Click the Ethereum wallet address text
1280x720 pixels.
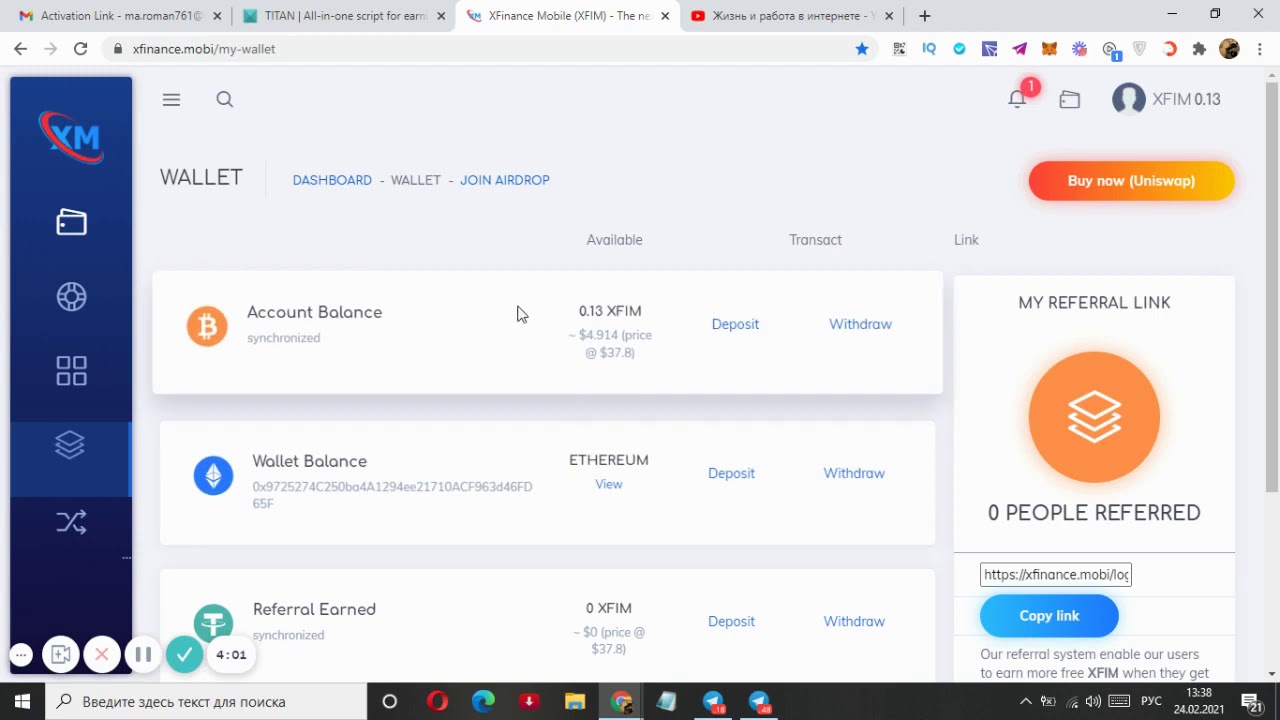coord(392,495)
